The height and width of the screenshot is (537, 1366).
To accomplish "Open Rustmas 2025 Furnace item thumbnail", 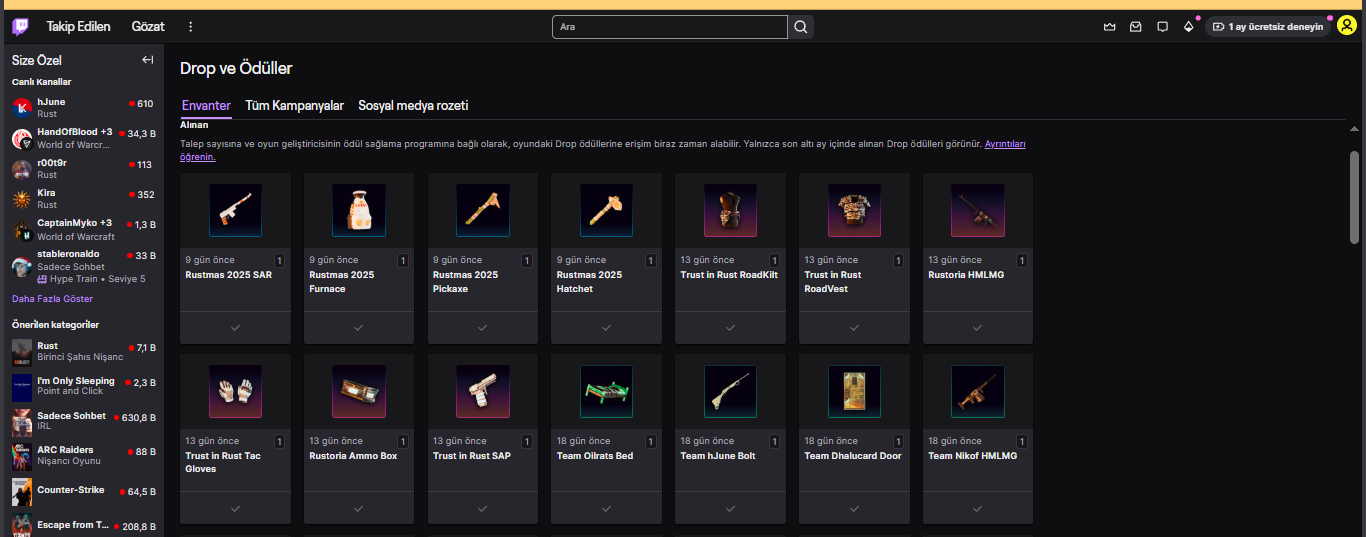I will [x=359, y=210].
